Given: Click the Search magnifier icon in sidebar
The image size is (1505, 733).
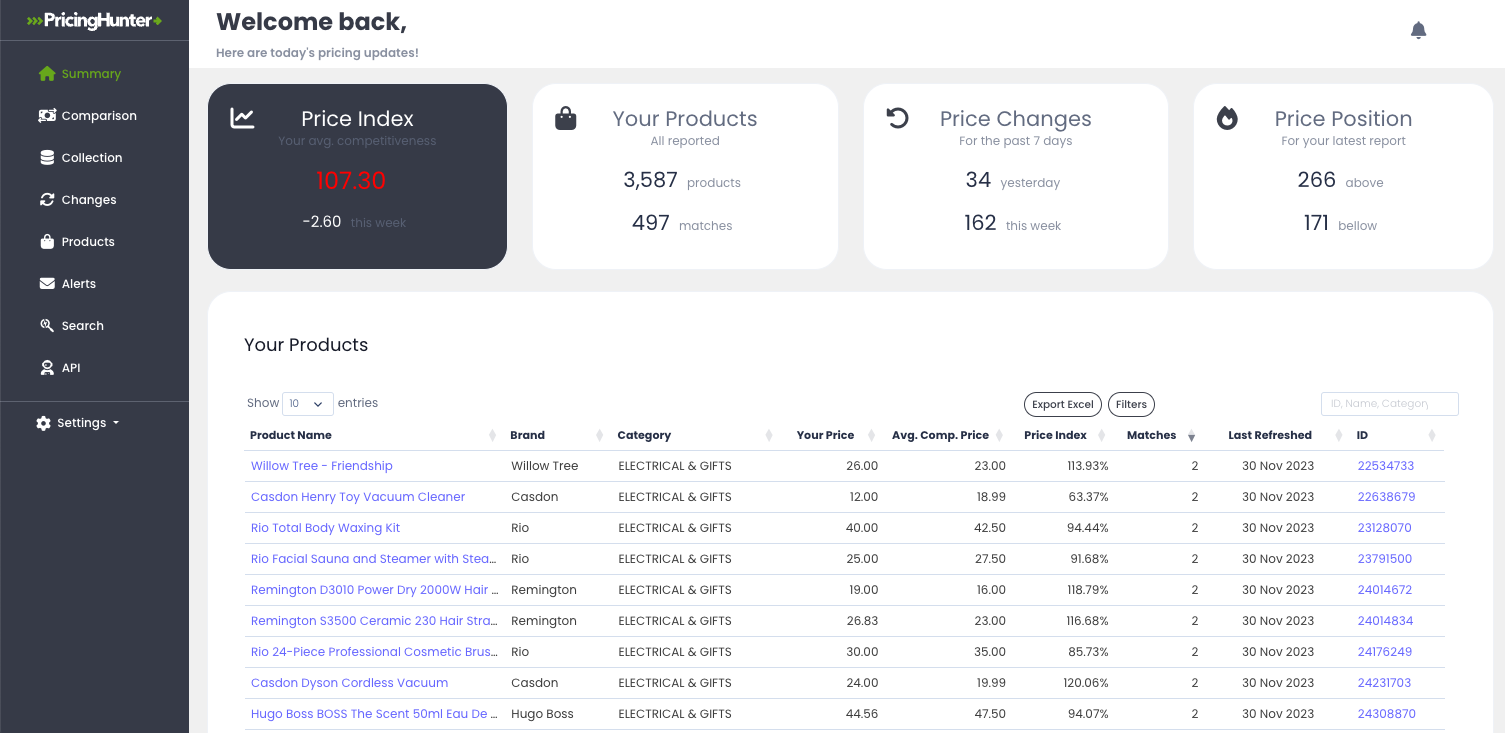Looking at the screenshot, I should (46, 325).
